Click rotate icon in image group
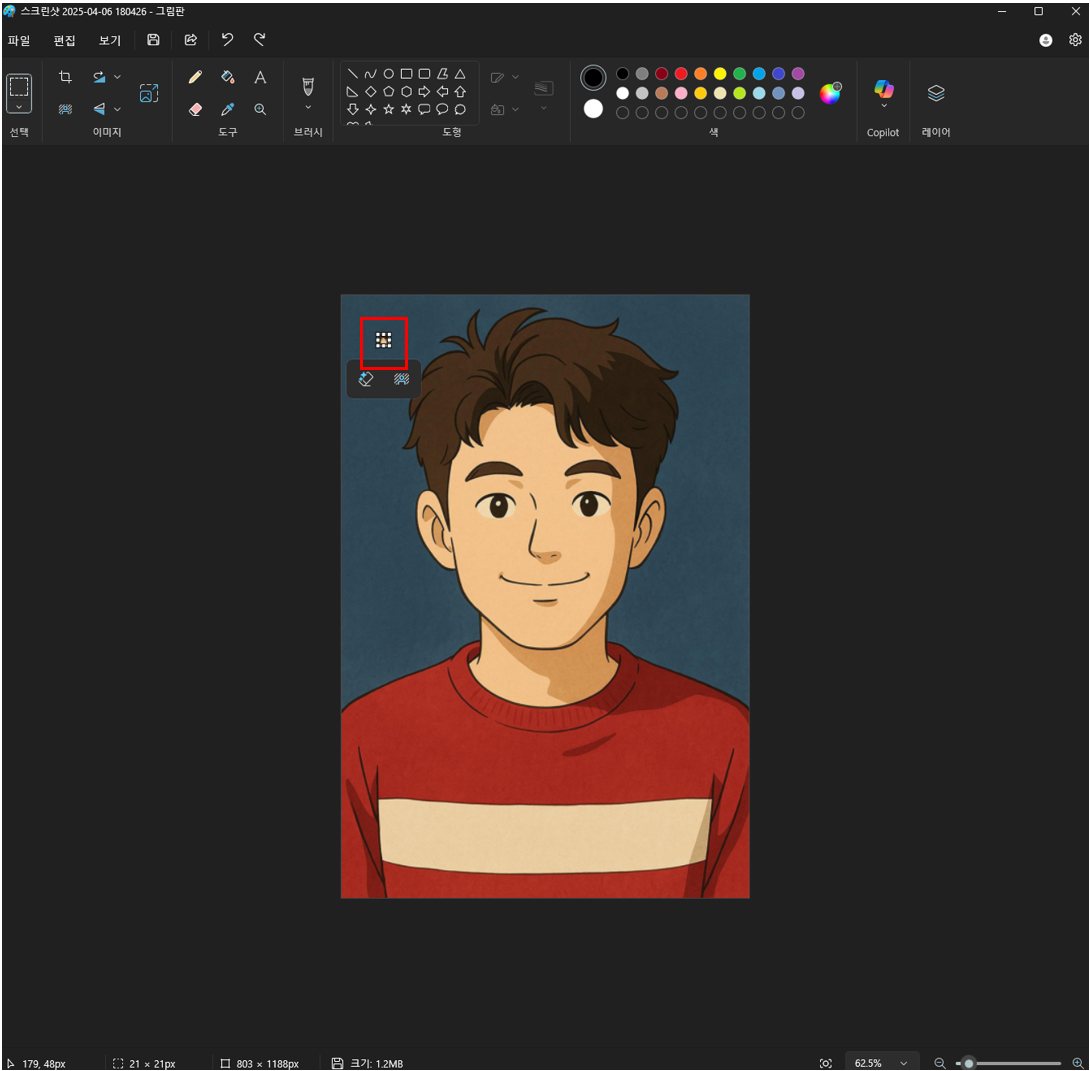 [x=99, y=77]
